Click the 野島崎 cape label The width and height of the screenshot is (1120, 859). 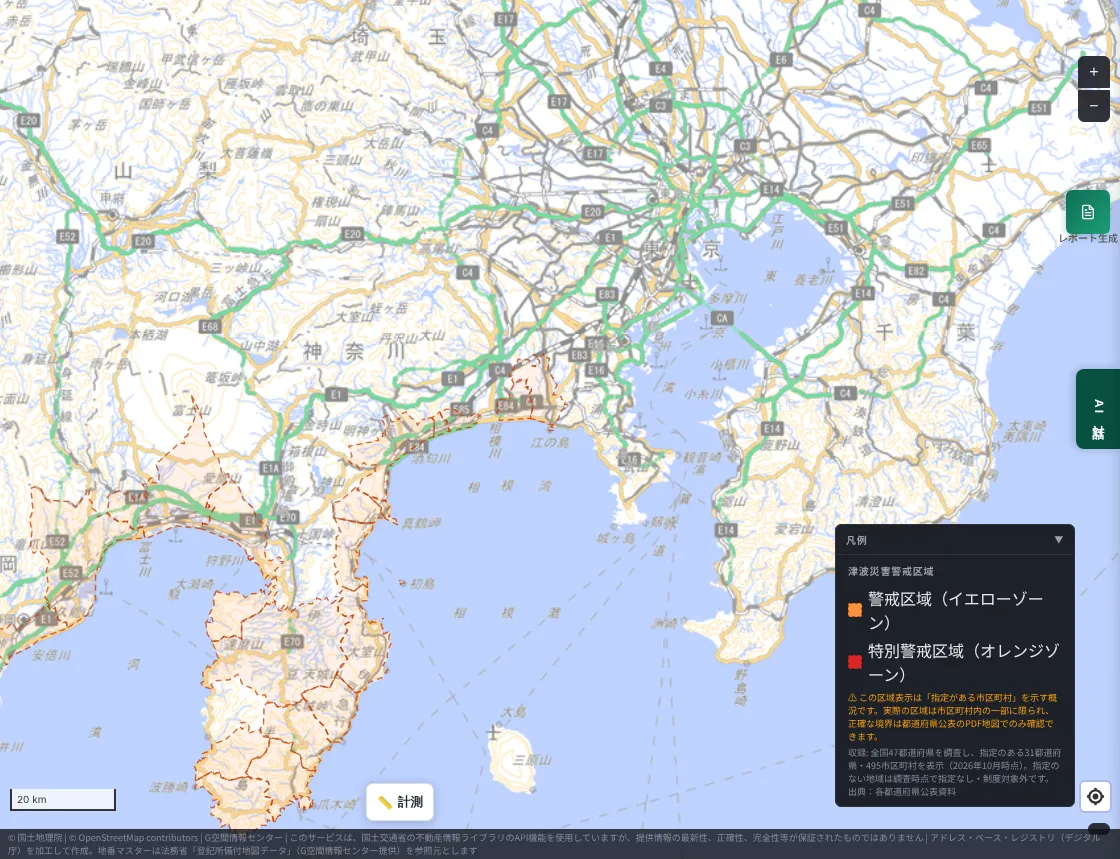click(741, 688)
